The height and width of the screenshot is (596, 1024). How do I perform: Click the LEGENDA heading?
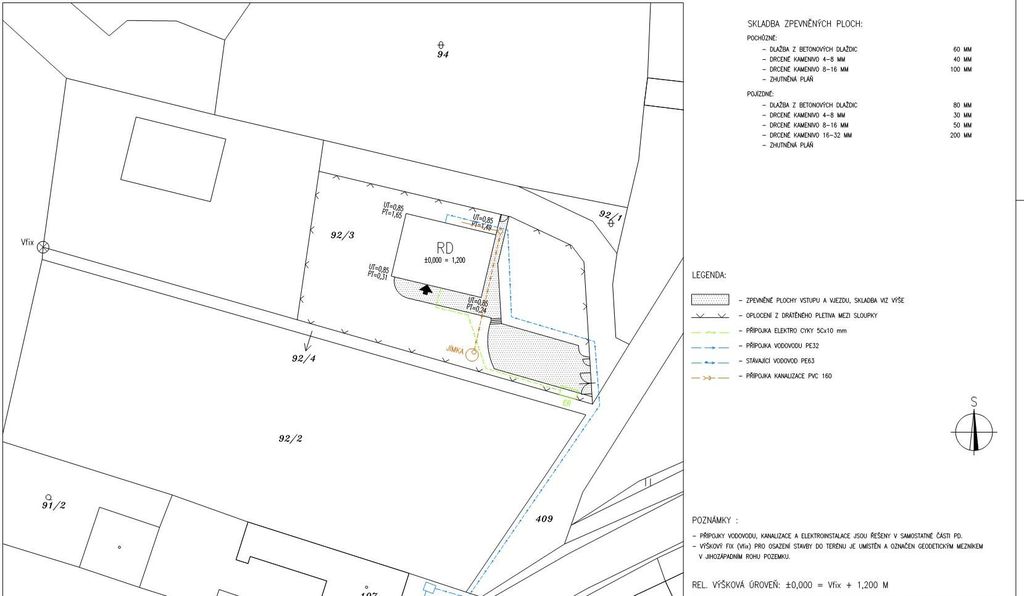point(709,274)
